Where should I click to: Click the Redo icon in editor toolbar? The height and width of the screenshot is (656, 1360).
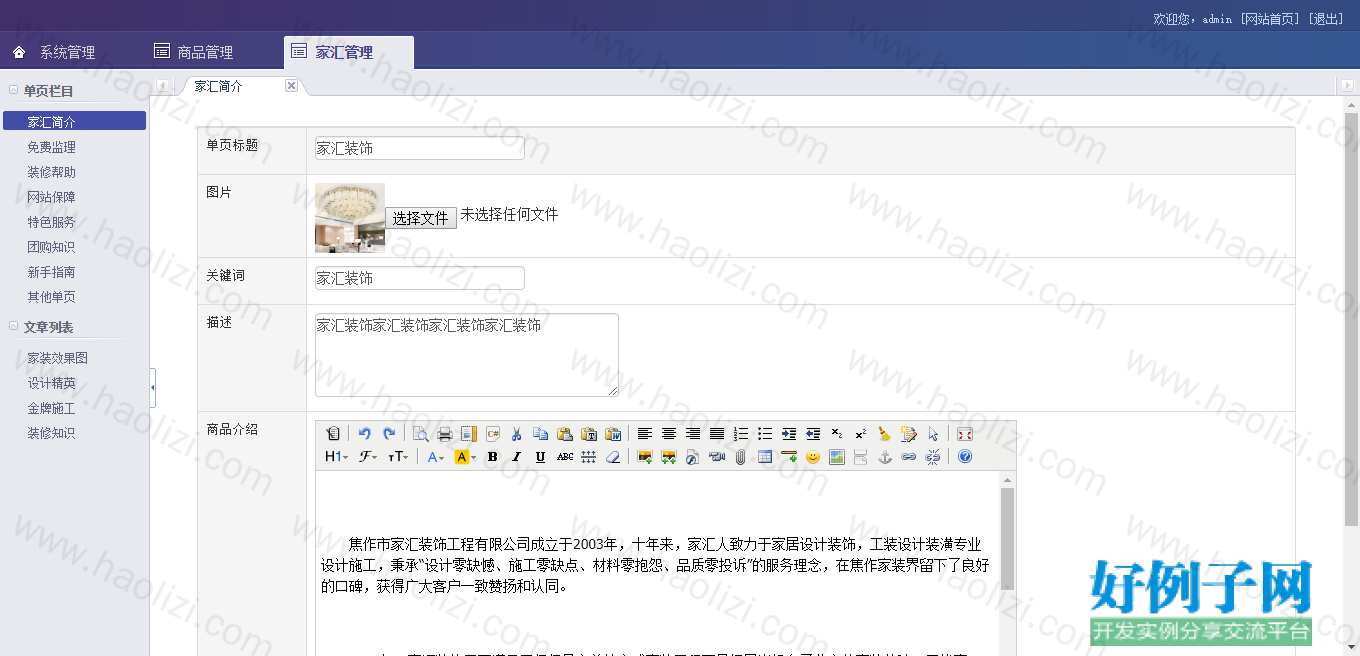pos(389,434)
